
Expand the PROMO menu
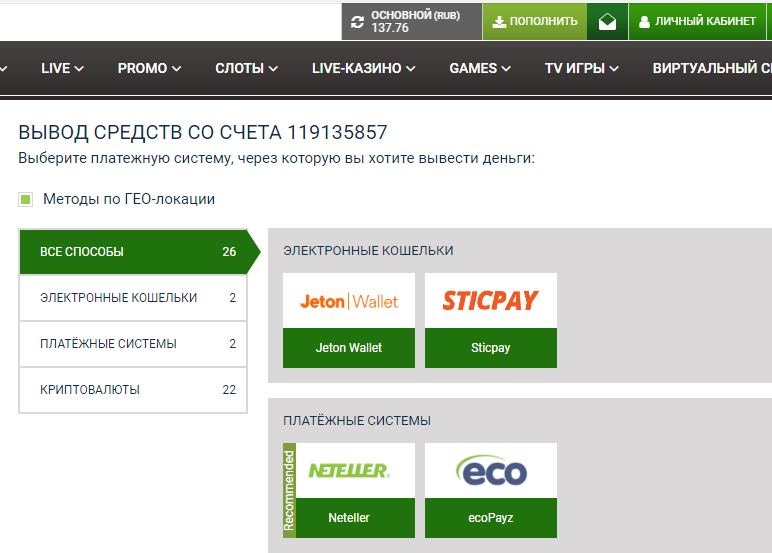[149, 68]
